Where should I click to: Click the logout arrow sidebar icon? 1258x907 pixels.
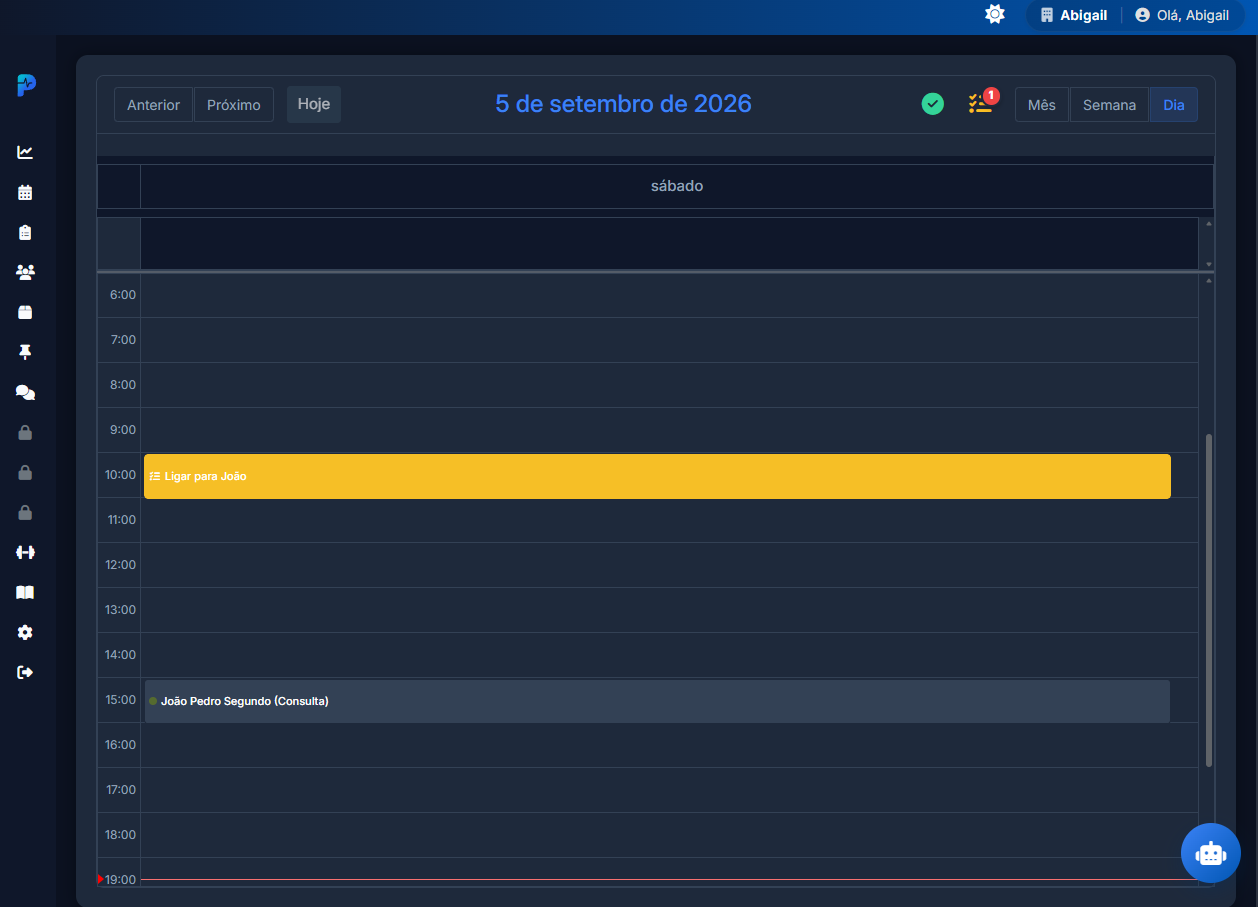coord(25,672)
